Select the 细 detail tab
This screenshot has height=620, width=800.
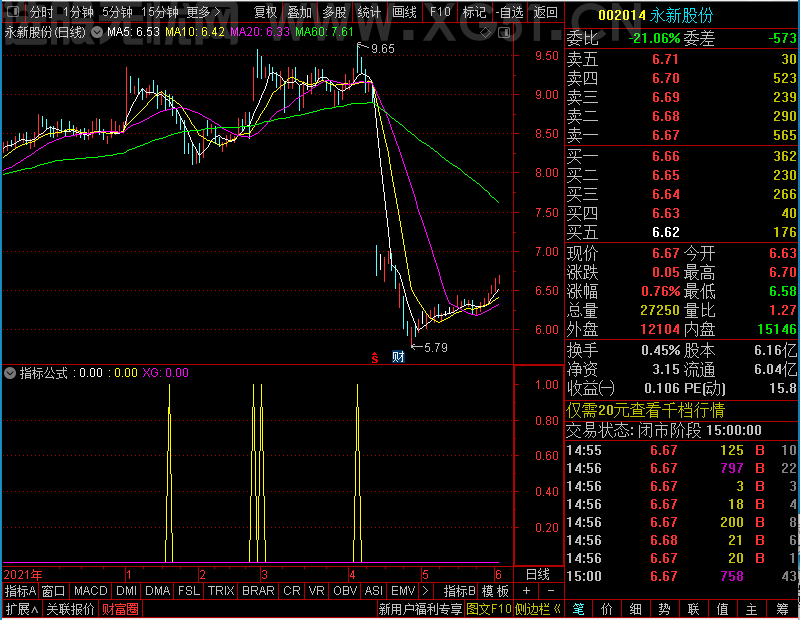[x=636, y=609]
